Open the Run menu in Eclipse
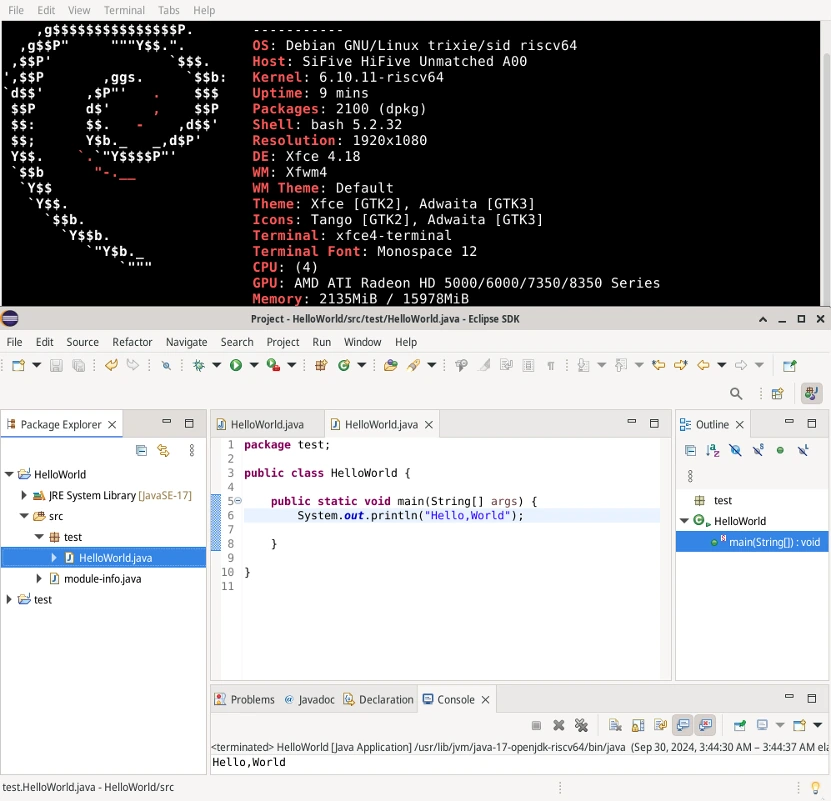Image resolution: width=832 pixels, height=802 pixels. 322,342
